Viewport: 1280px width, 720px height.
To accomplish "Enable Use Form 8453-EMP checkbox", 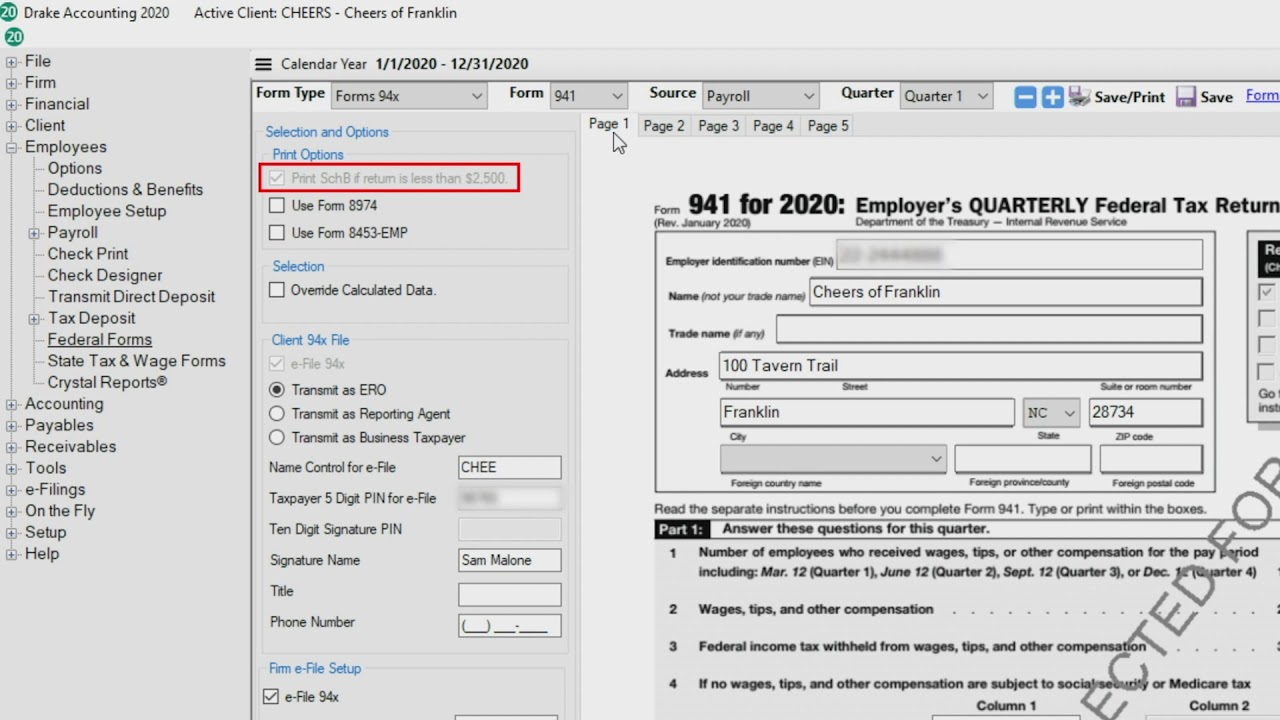I will tap(277, 232).
